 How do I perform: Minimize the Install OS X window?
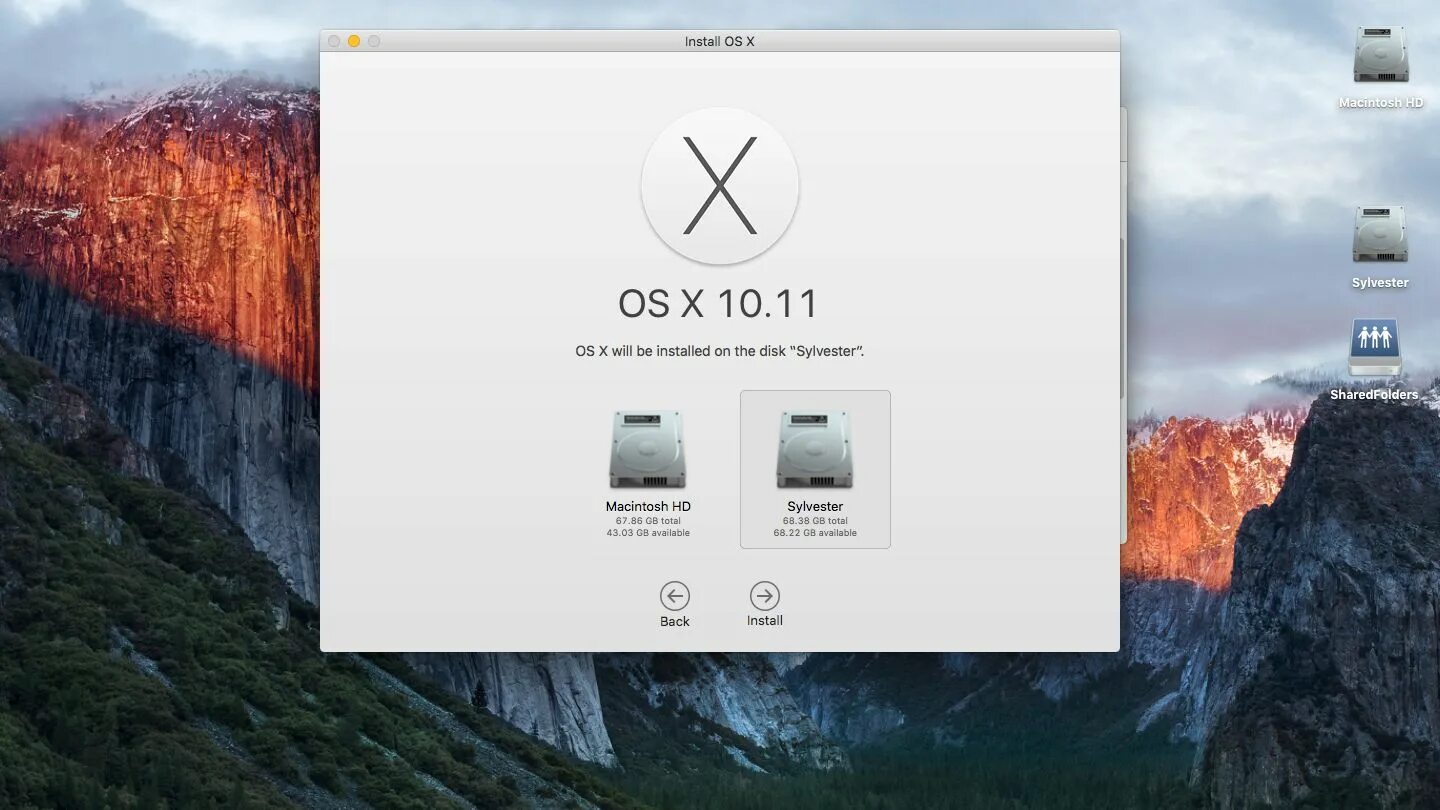(354, 41)
